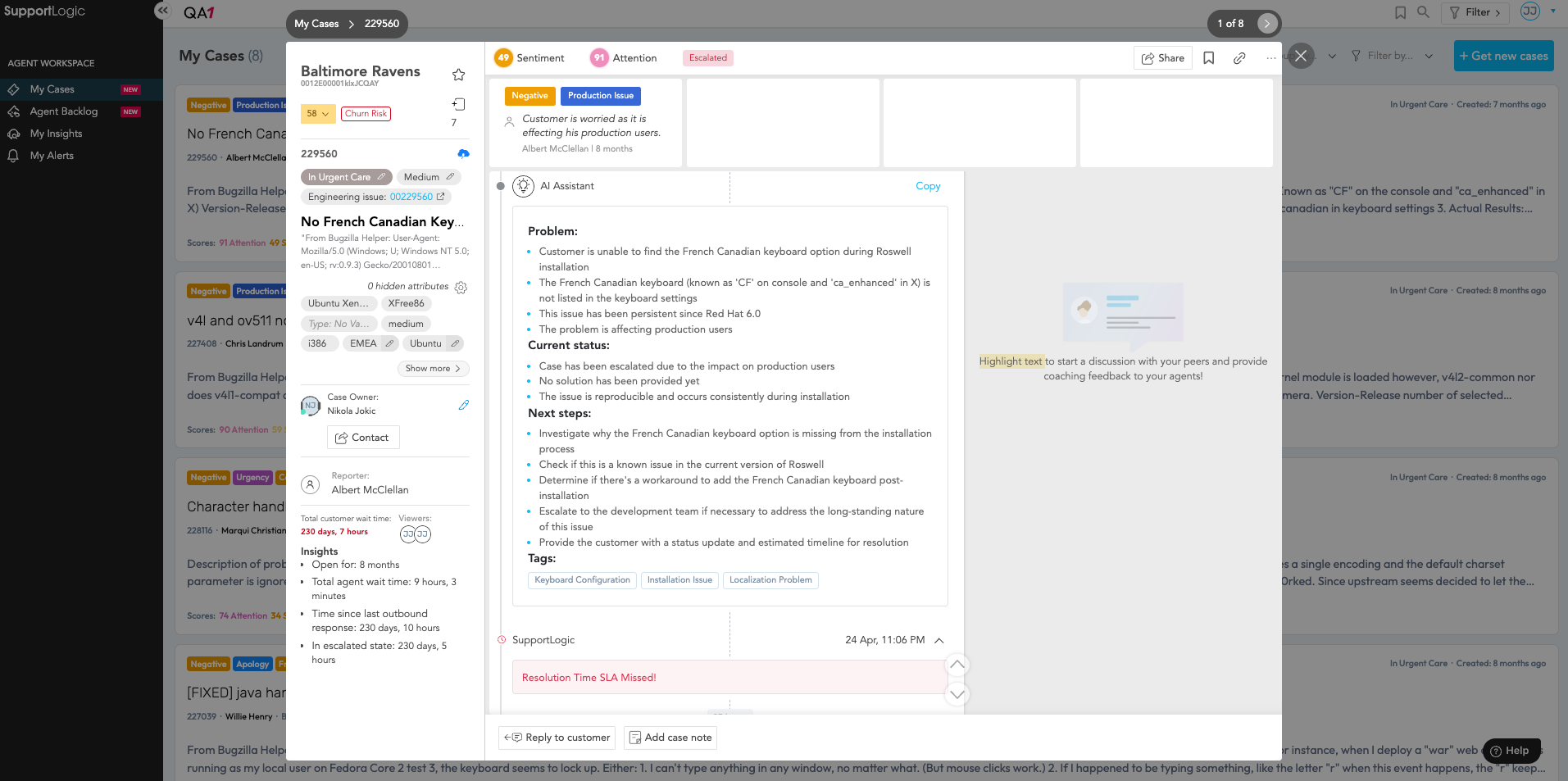This screenshot has height=781, width=1568.
Task: Open My Insights in sidebar
Action: tap(56, 134)
